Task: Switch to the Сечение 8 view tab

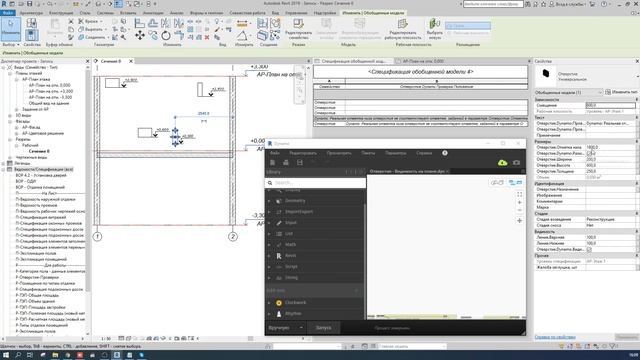Action: coord(111,61)
